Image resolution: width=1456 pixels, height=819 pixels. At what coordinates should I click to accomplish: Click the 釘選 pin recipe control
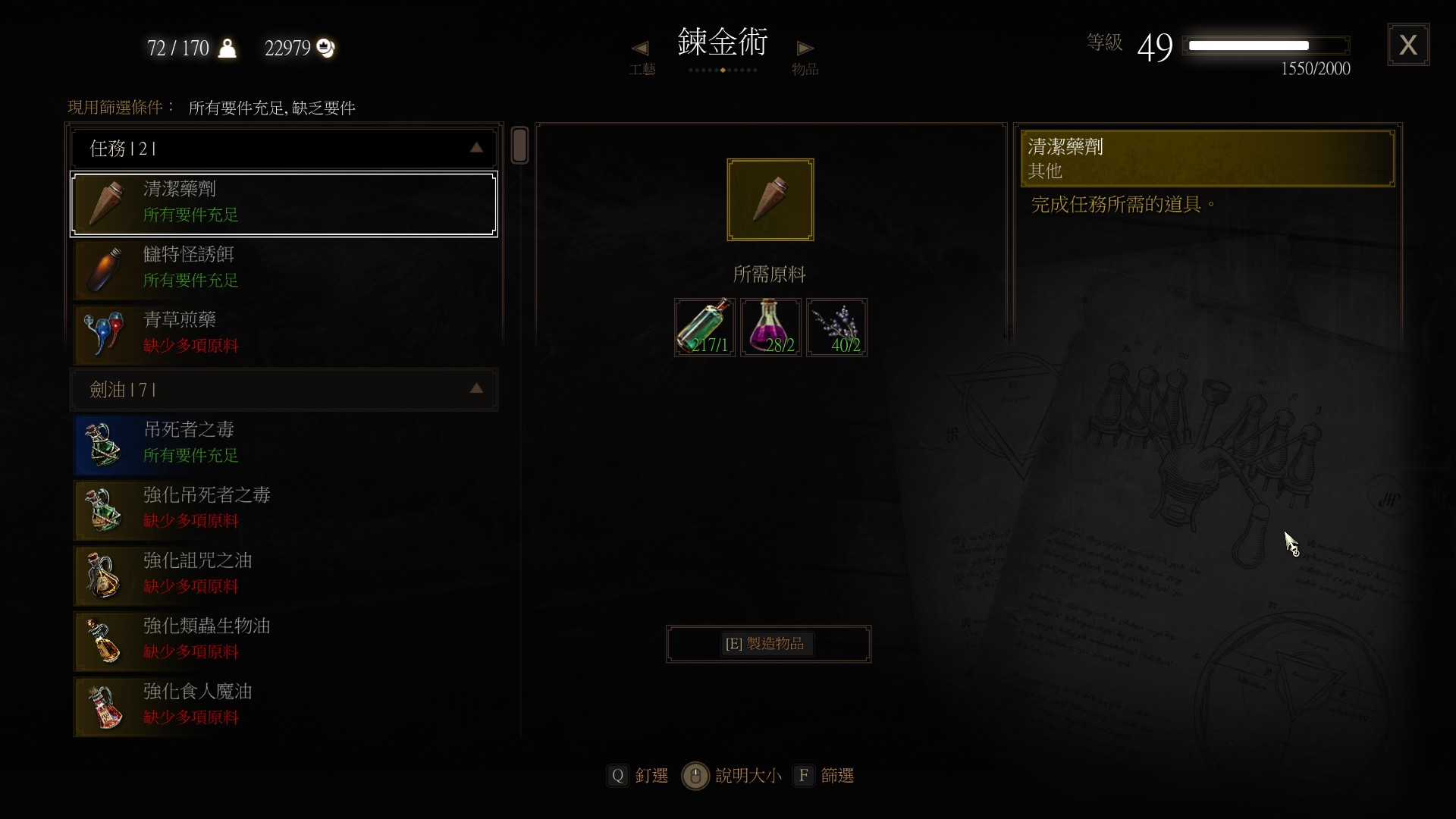638,776
